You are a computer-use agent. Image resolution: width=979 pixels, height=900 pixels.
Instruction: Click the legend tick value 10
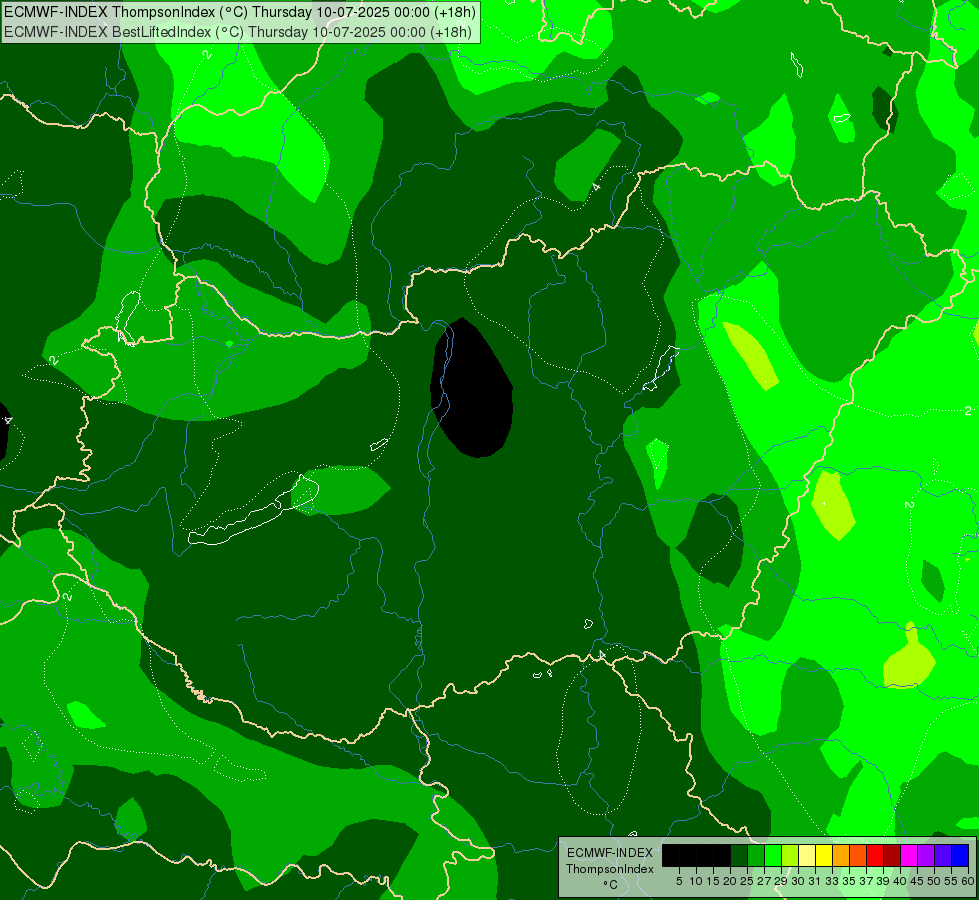click(696, 881)
